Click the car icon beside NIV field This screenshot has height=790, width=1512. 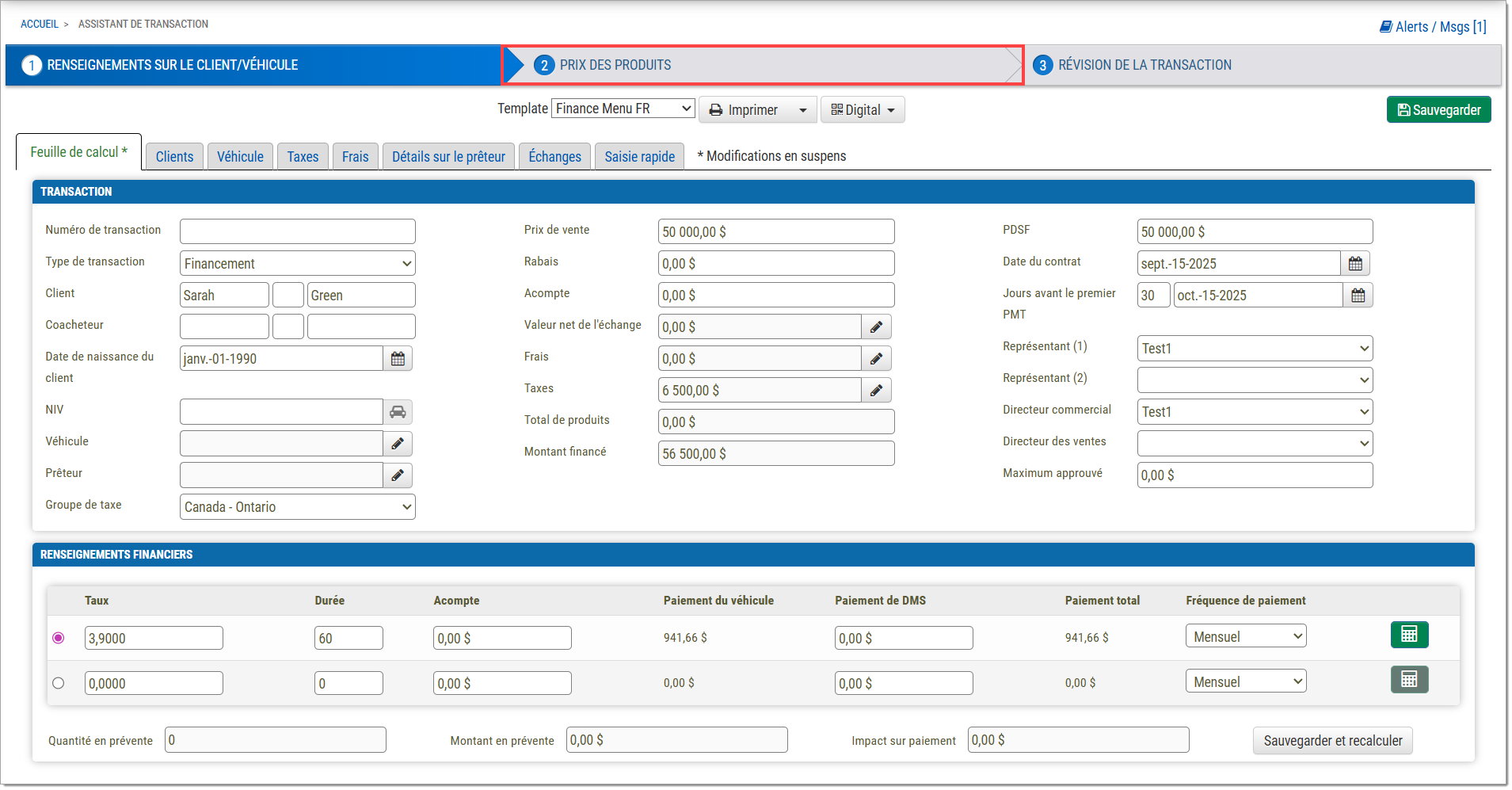398,412
